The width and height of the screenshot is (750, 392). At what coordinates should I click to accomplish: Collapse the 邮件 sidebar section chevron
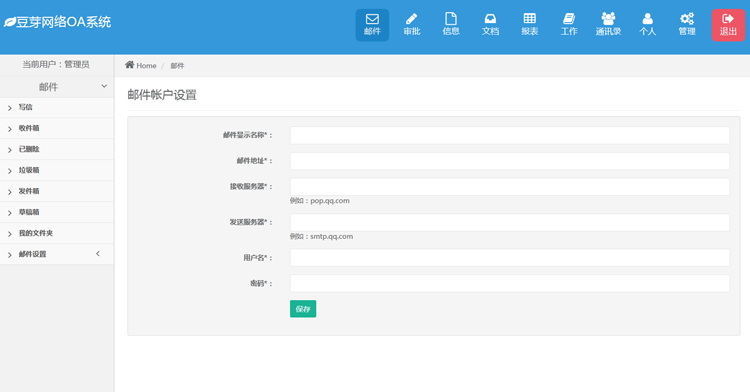point(104,86)
